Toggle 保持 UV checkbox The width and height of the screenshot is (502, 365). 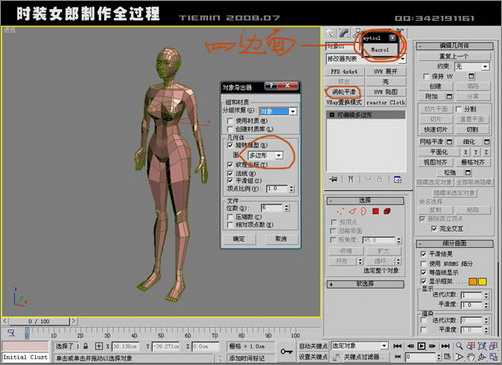(x=426, y=76)
